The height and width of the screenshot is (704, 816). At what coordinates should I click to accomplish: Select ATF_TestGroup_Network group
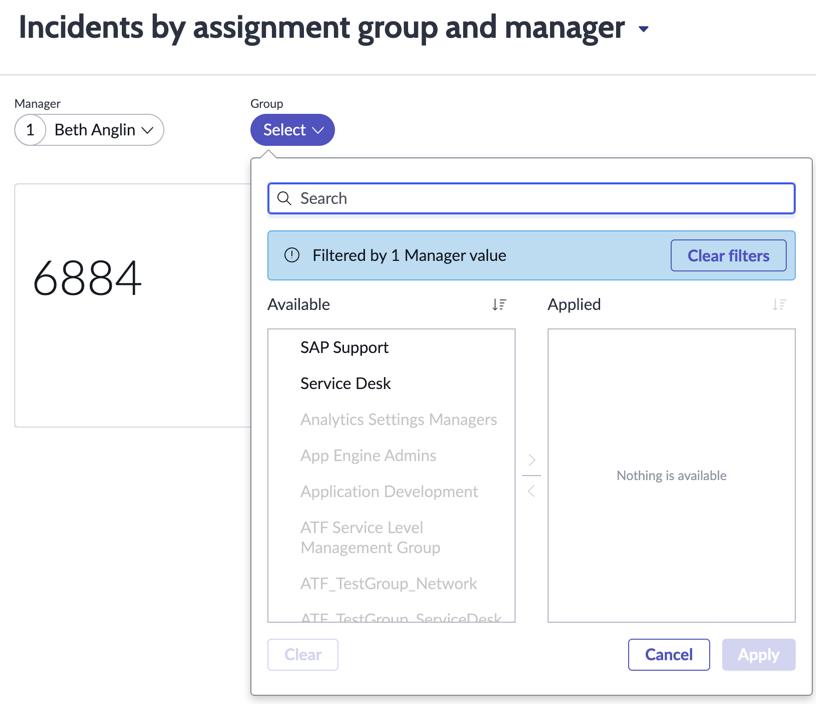click(x=391, y=583)
